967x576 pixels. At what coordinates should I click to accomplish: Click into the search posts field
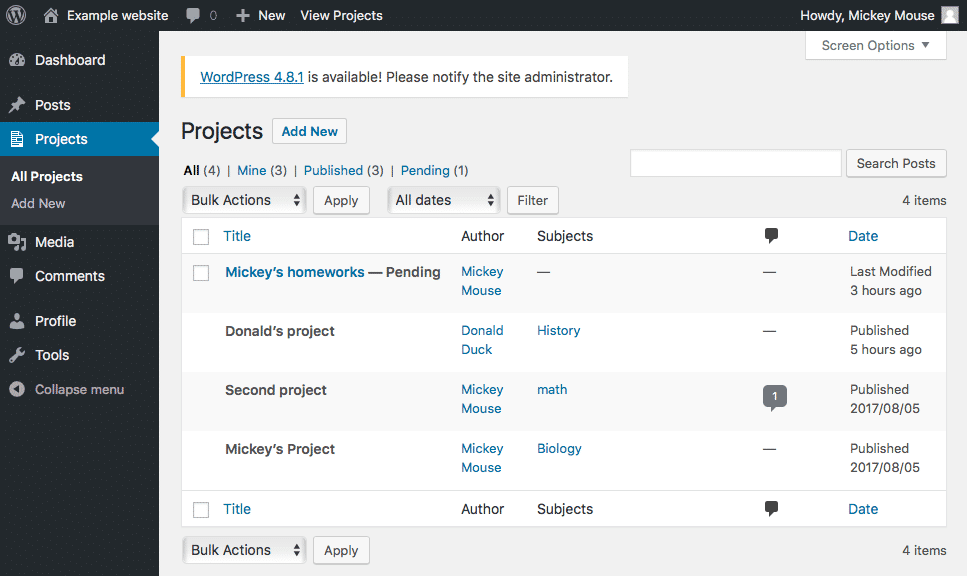pyautogui.click(x=736, y=163)
